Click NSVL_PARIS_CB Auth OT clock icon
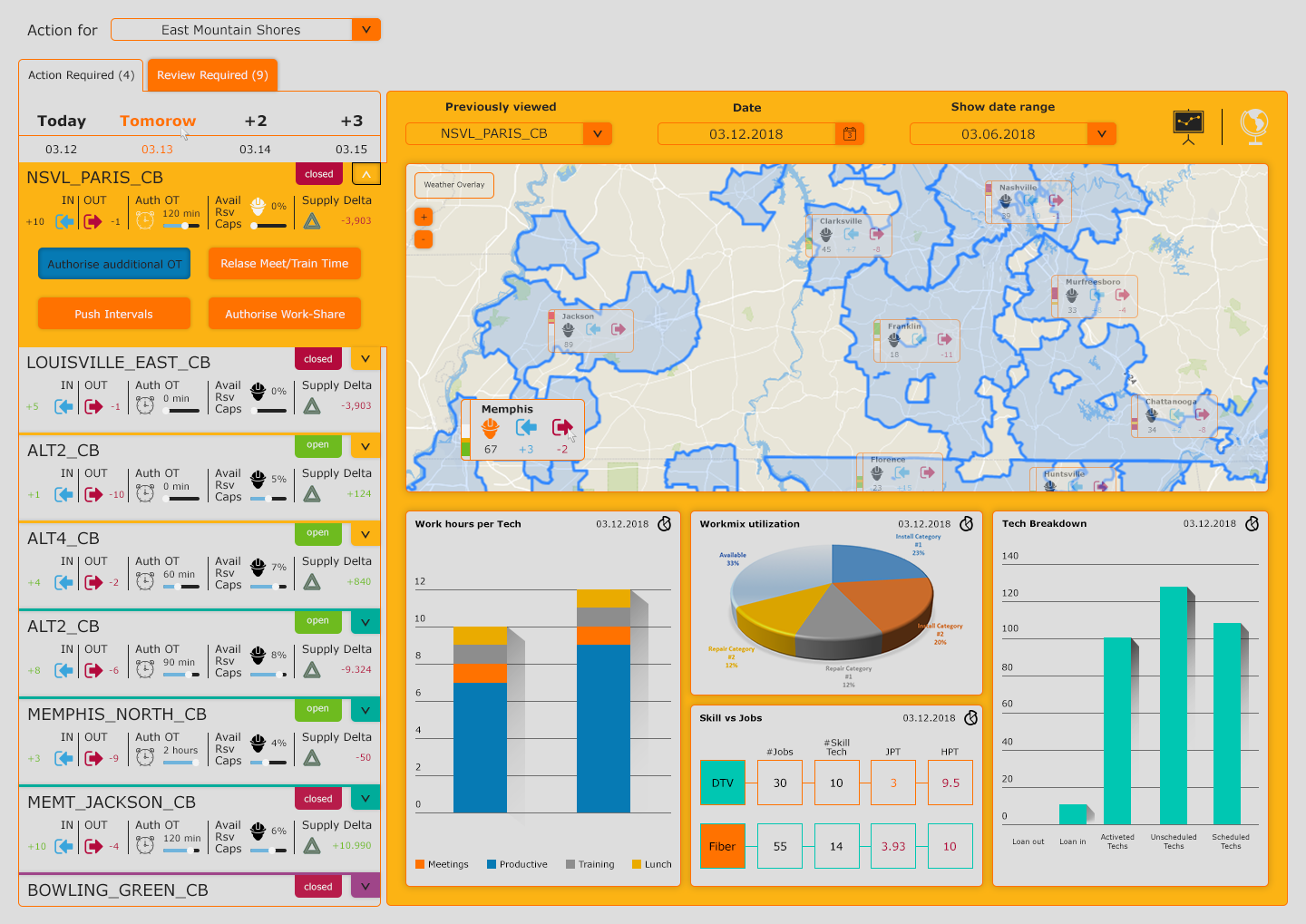This screenshot has height=924, width=1306. (145, 220)
